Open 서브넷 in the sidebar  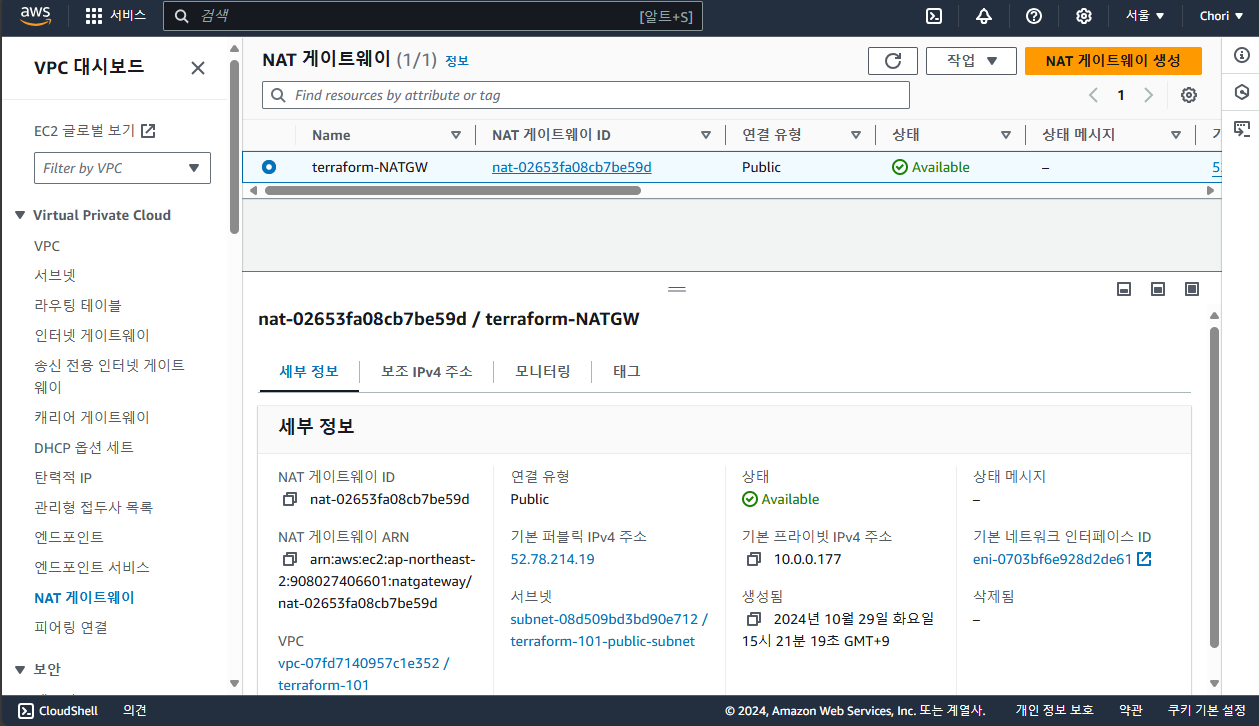pyautogui.click(x=55, y=275)
